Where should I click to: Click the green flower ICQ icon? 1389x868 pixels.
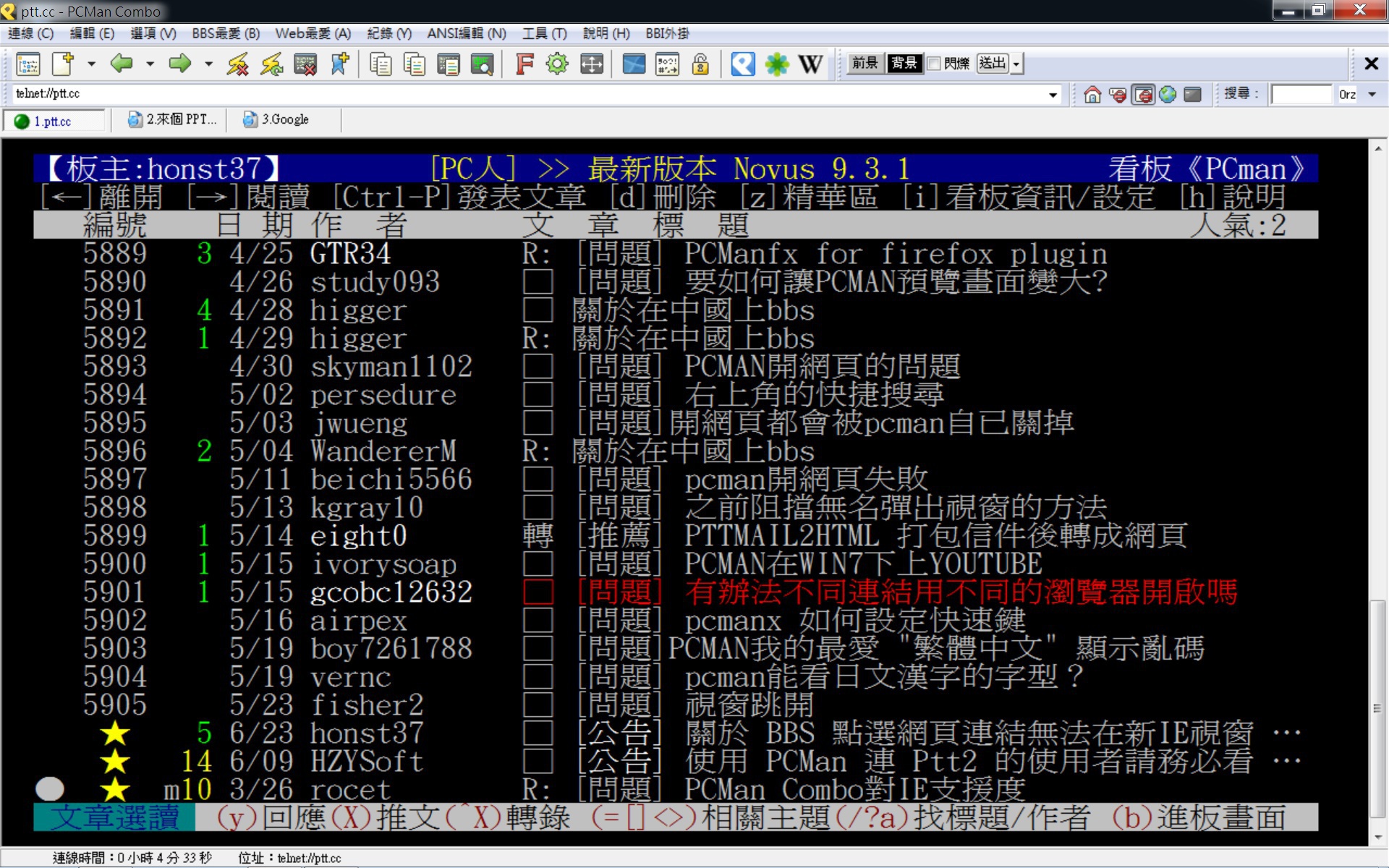[x=777, y=64]
